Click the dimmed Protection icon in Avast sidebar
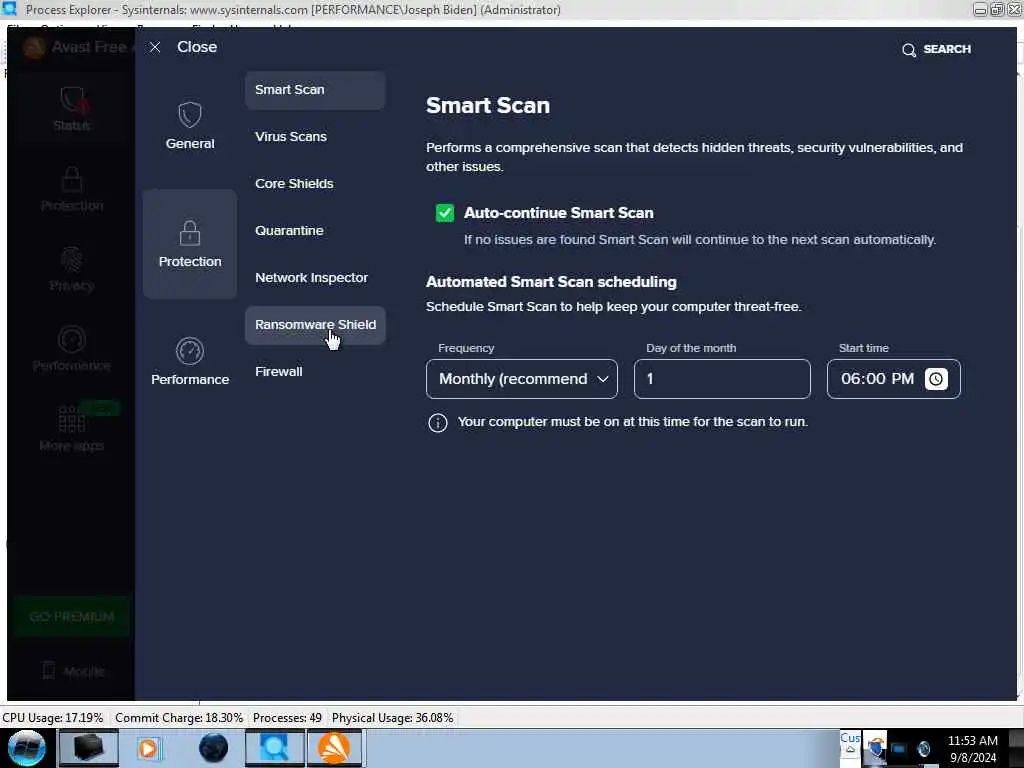Viewport: 1024px width, 768px height. tap(72, 180)
